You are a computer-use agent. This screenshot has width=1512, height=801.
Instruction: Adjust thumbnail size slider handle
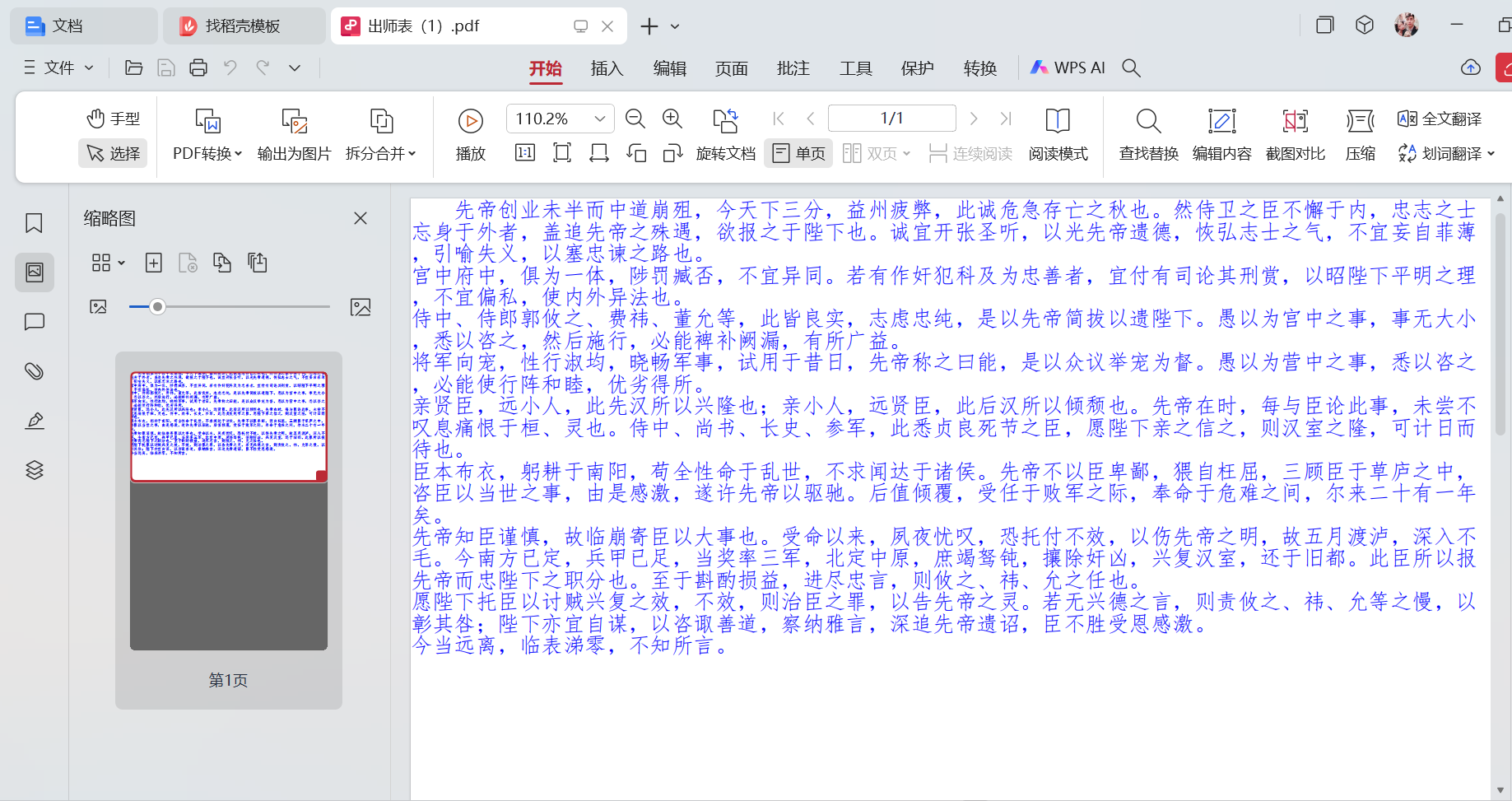pos(157,307)
